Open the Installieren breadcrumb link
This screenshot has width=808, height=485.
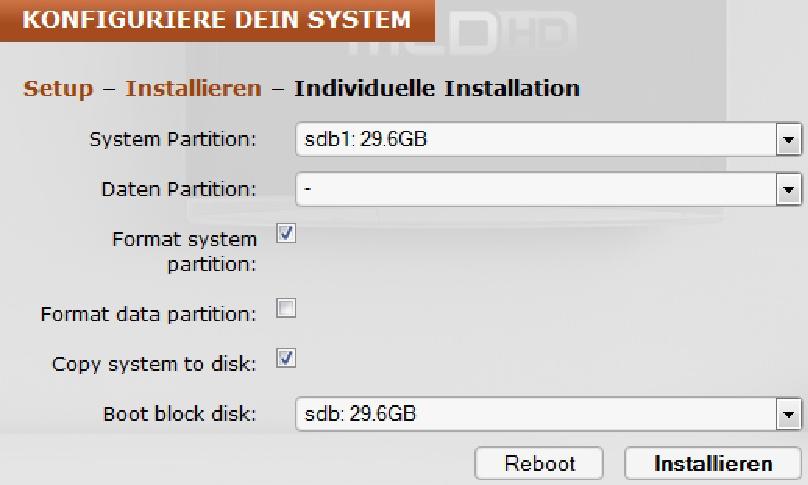(x=193, y=88)
